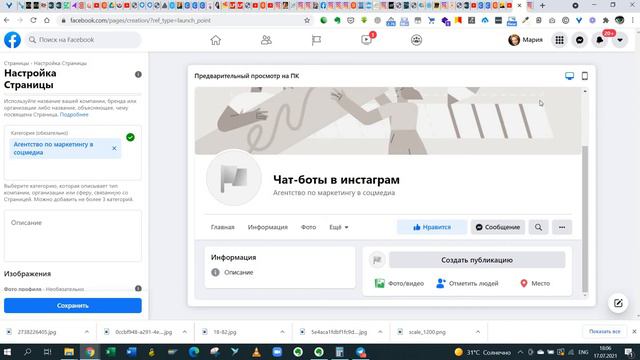Click the Показать все downloads button
The image size is (640, 360).
pos(604,331)
